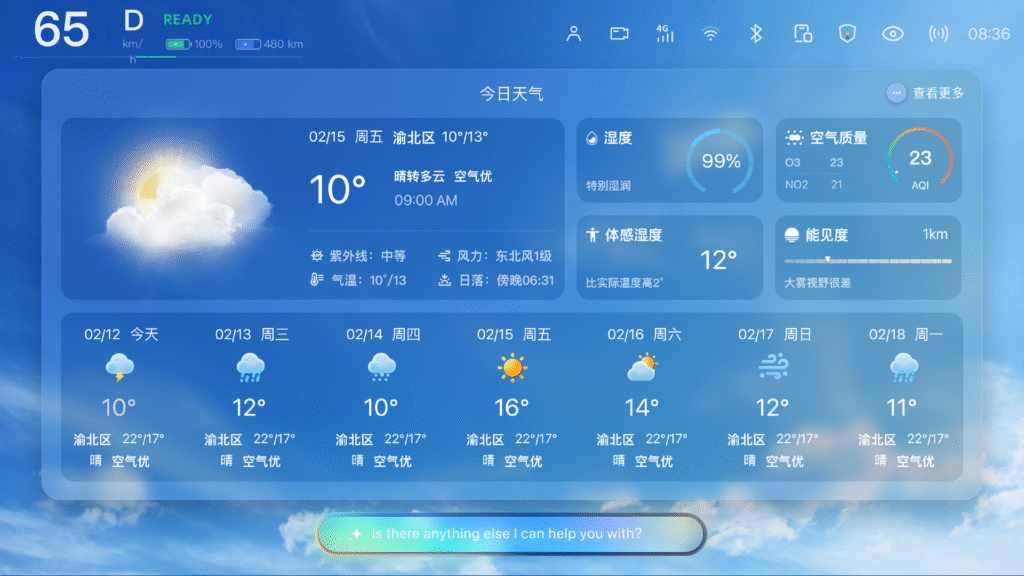Tap 比实际温度高2° note

pos(624,283)
